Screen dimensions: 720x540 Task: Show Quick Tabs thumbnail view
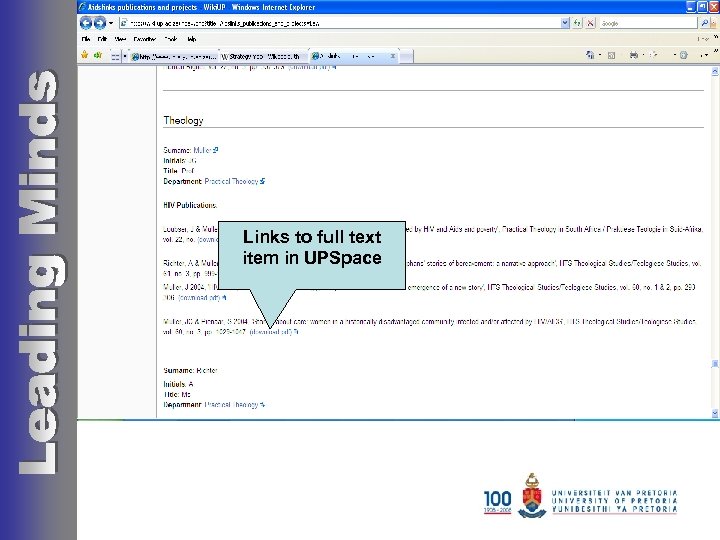click(115, 56)
